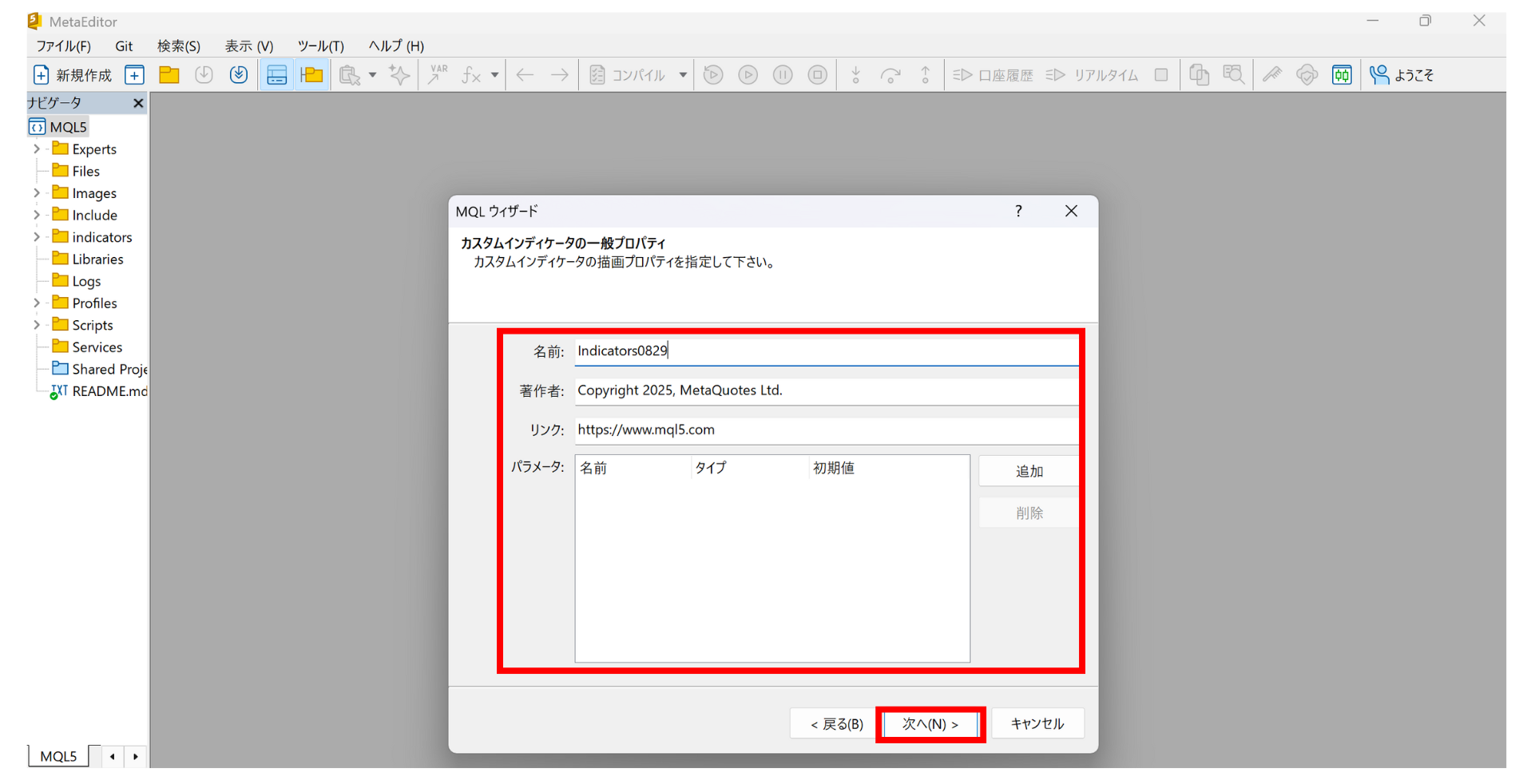Open the Compile dropdown arrow
Screen dimensions: 1531x784
click(683, 75)
